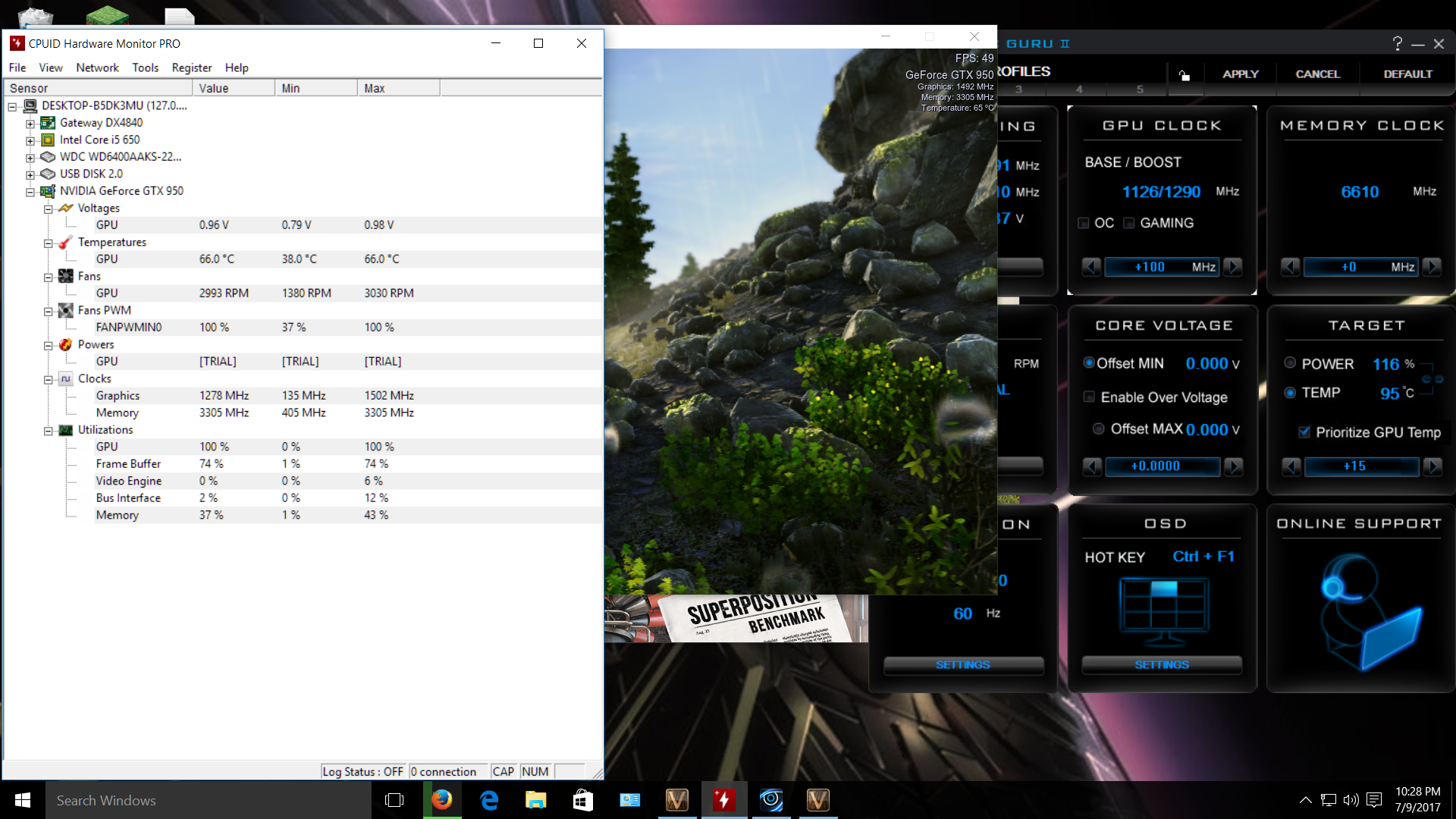
Task: Click the DESKTOP-B5DK3MU computer icon
Action: 30,105
